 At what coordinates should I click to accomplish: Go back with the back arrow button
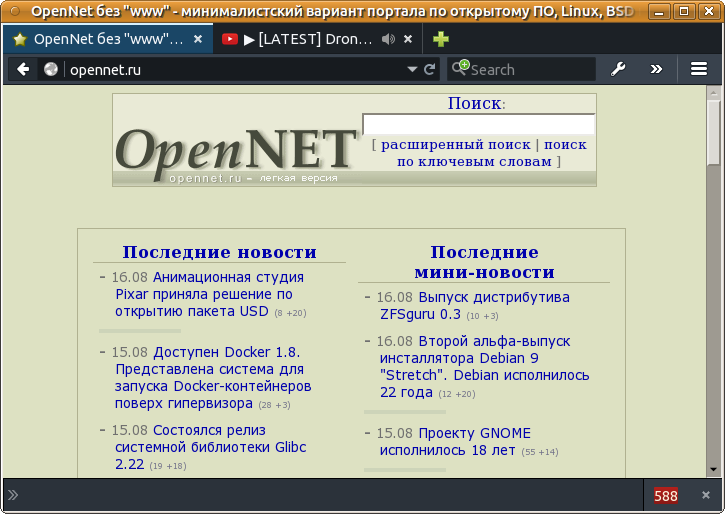coord(23,69)
